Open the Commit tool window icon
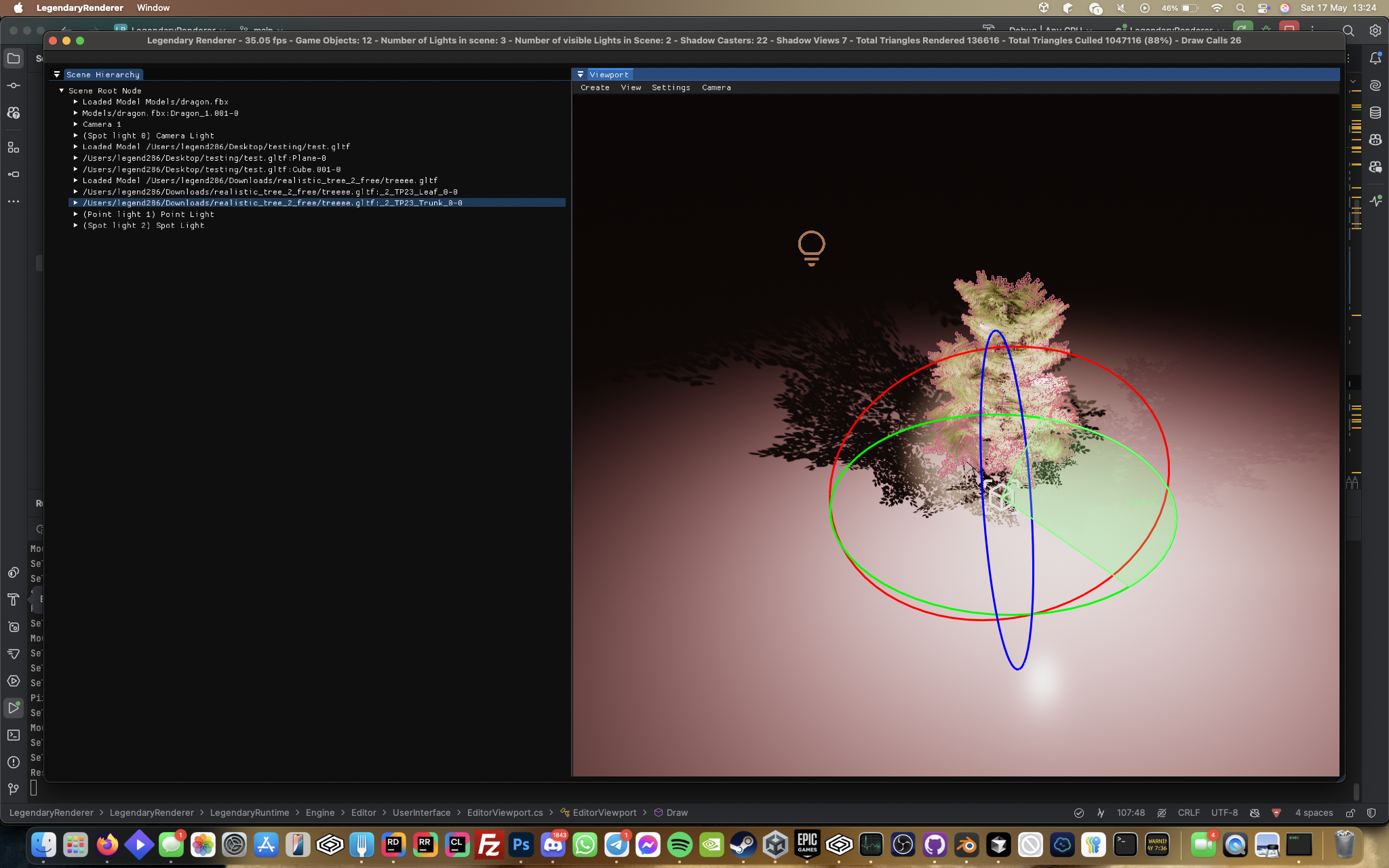 coord(14,85)
